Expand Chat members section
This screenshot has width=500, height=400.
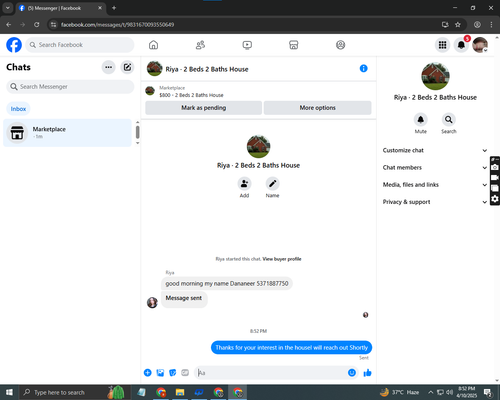coord(435,167)
